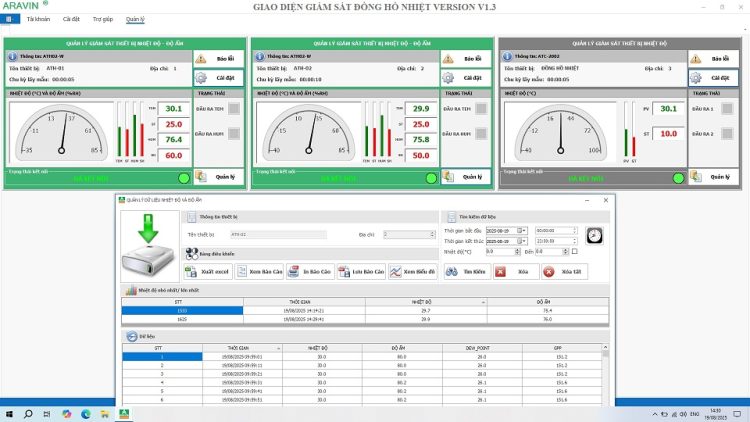Image resolution: width=750 pixels, height=422 pixels.
Task: Click the clock icon beside time fields
Action: pyautogui.click(x=594, y=235)
